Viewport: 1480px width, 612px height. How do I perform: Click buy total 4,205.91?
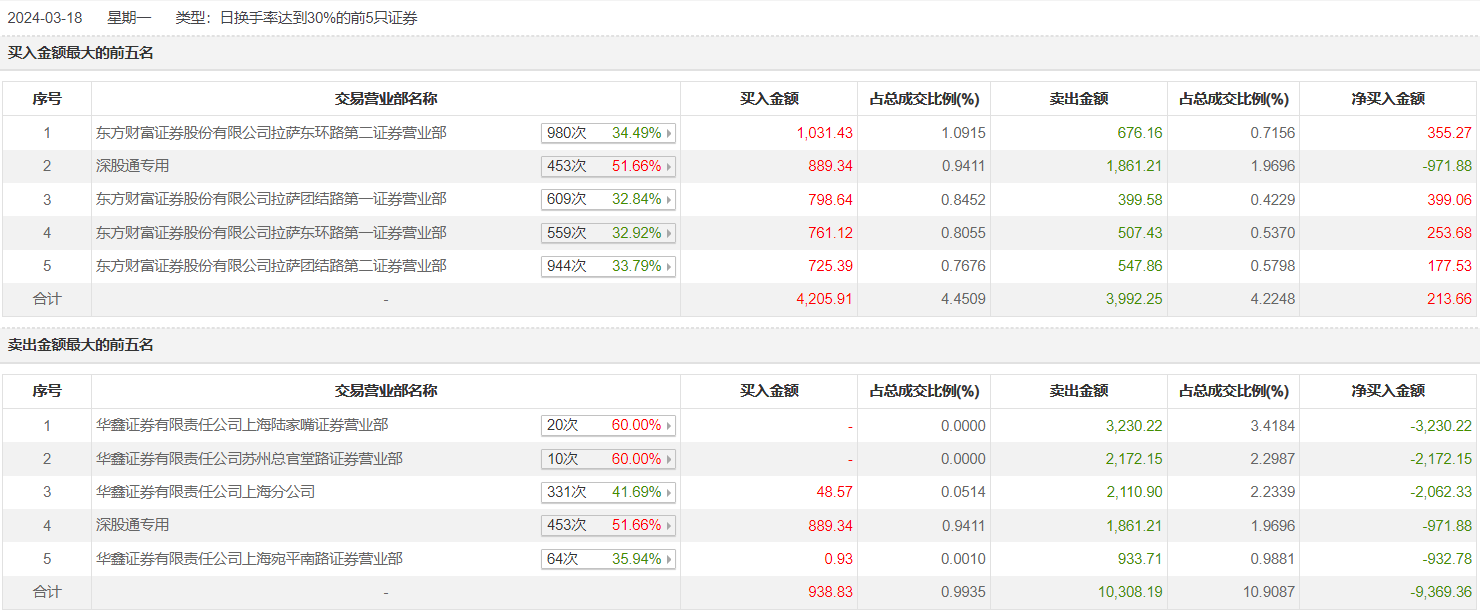coord(825,299)
